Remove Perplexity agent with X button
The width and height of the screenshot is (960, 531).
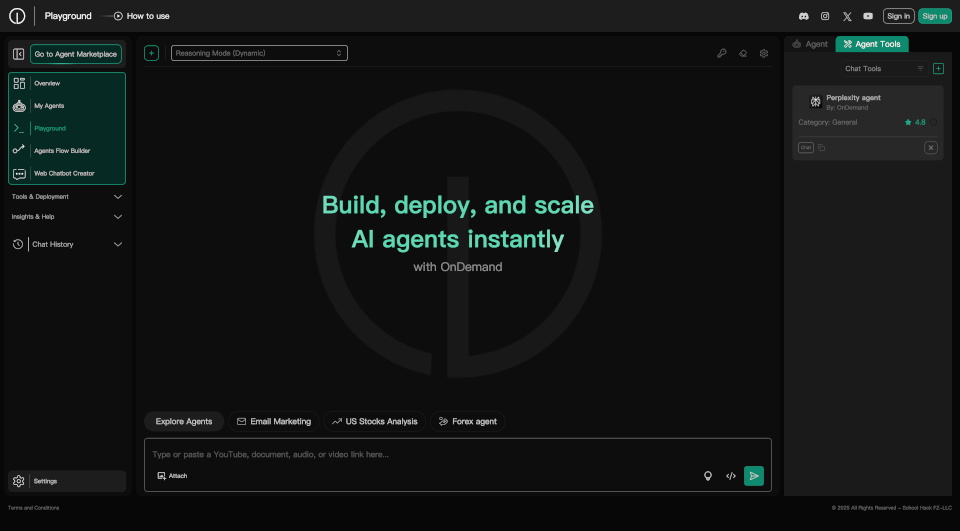click(930, 148)
